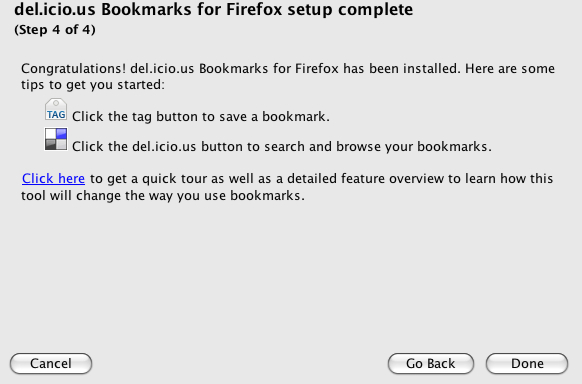Click the white square of del.icio.us logo

pos(51,134)
